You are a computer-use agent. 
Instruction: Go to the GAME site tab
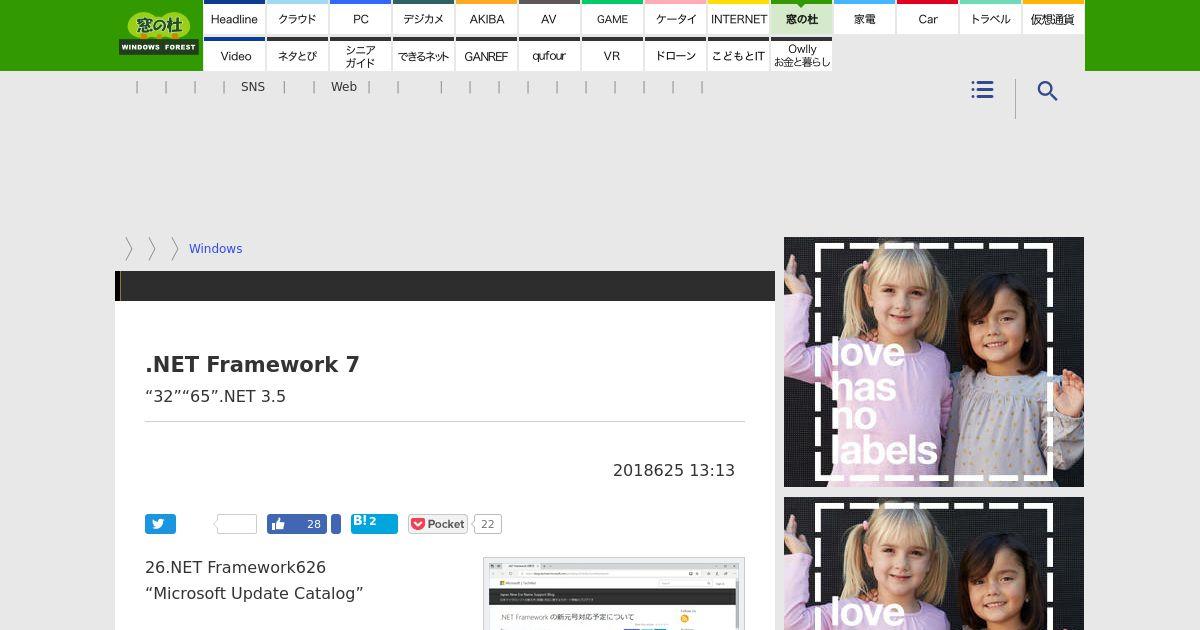pyautogui.click(x=612, y=18)
